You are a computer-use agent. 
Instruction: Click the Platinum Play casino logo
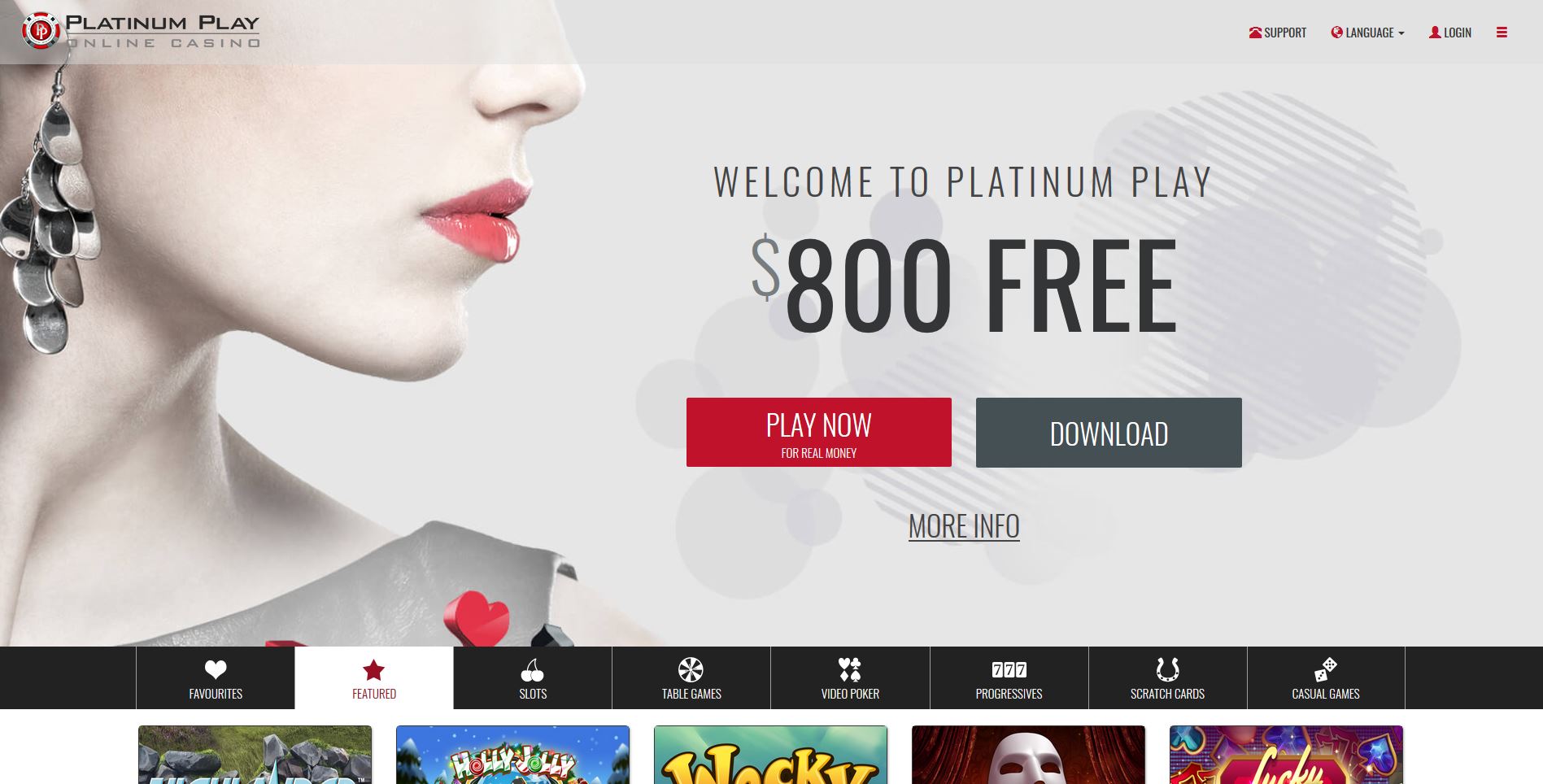coord(141,31)
